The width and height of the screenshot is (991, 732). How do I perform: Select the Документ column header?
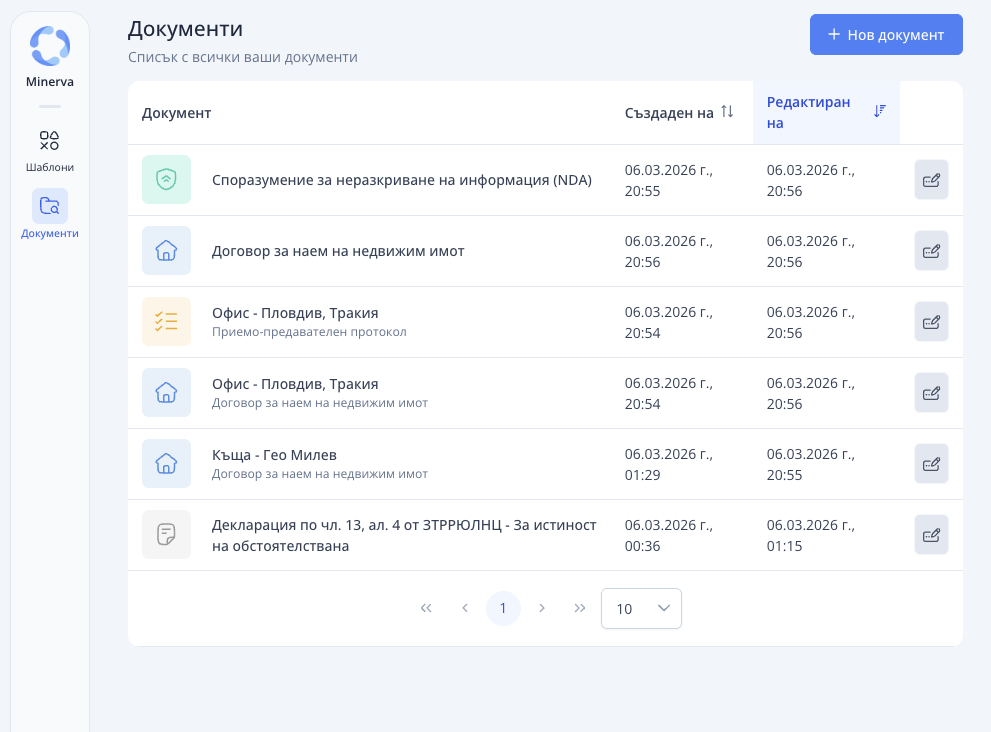tap(175, 112)
